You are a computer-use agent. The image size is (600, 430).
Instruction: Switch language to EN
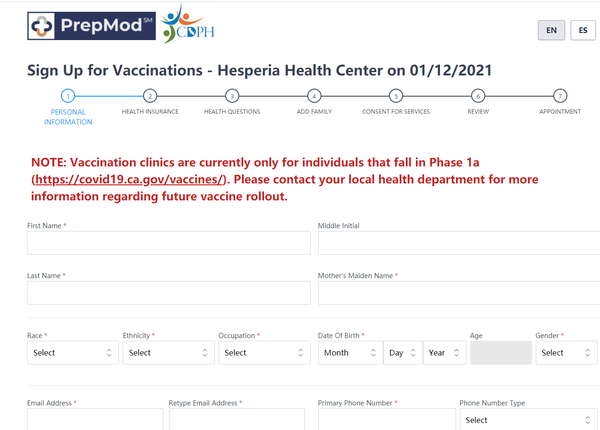[551, 30]
